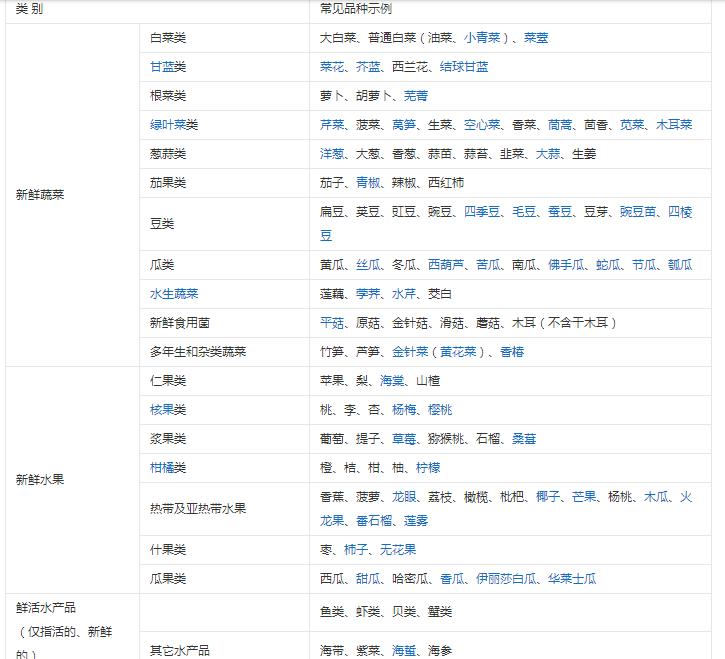
Task: Open the 芥蓝 link
Action: [368, 67]
